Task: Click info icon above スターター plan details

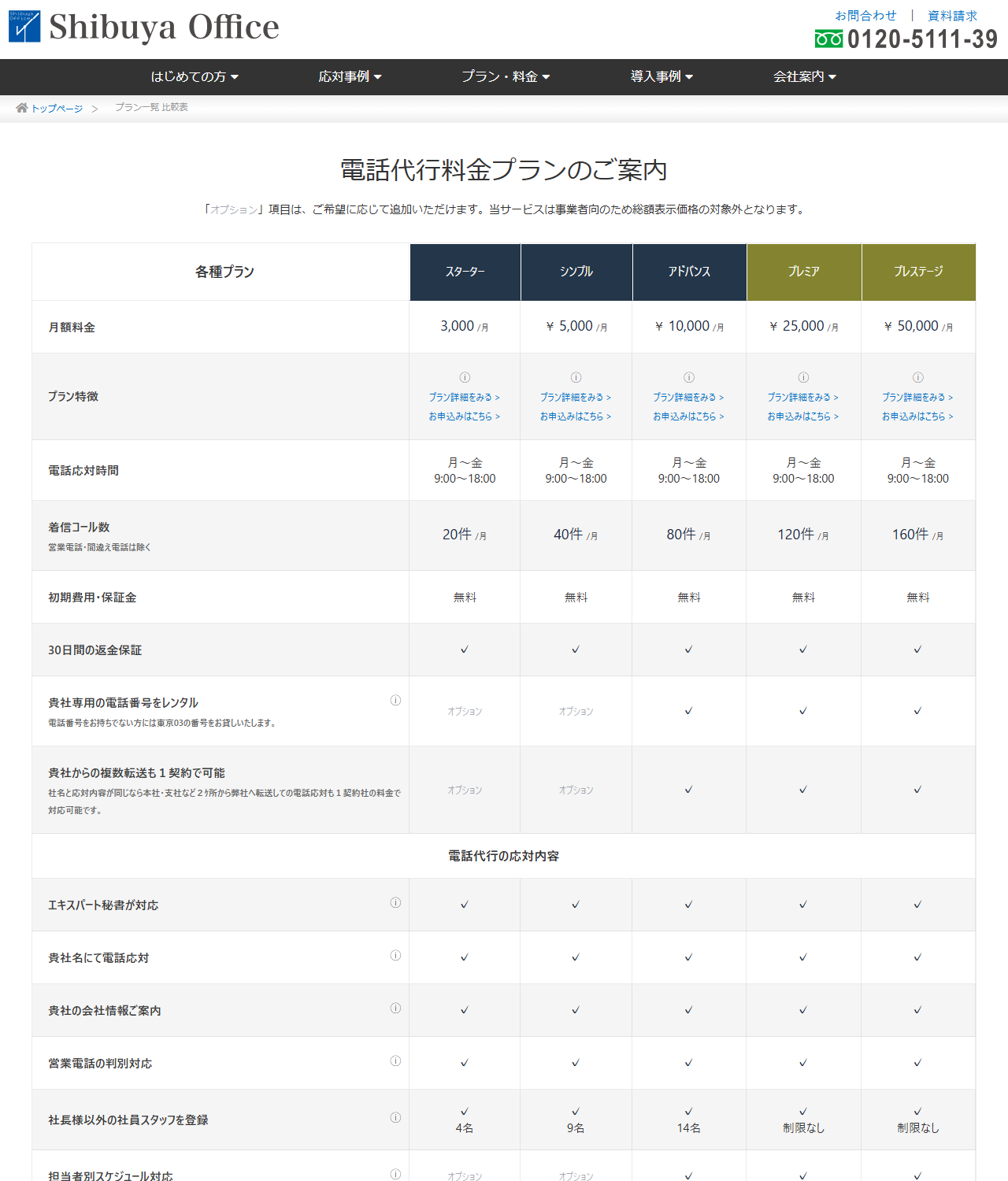Action: pyautogui.click(x=465, y=377)
